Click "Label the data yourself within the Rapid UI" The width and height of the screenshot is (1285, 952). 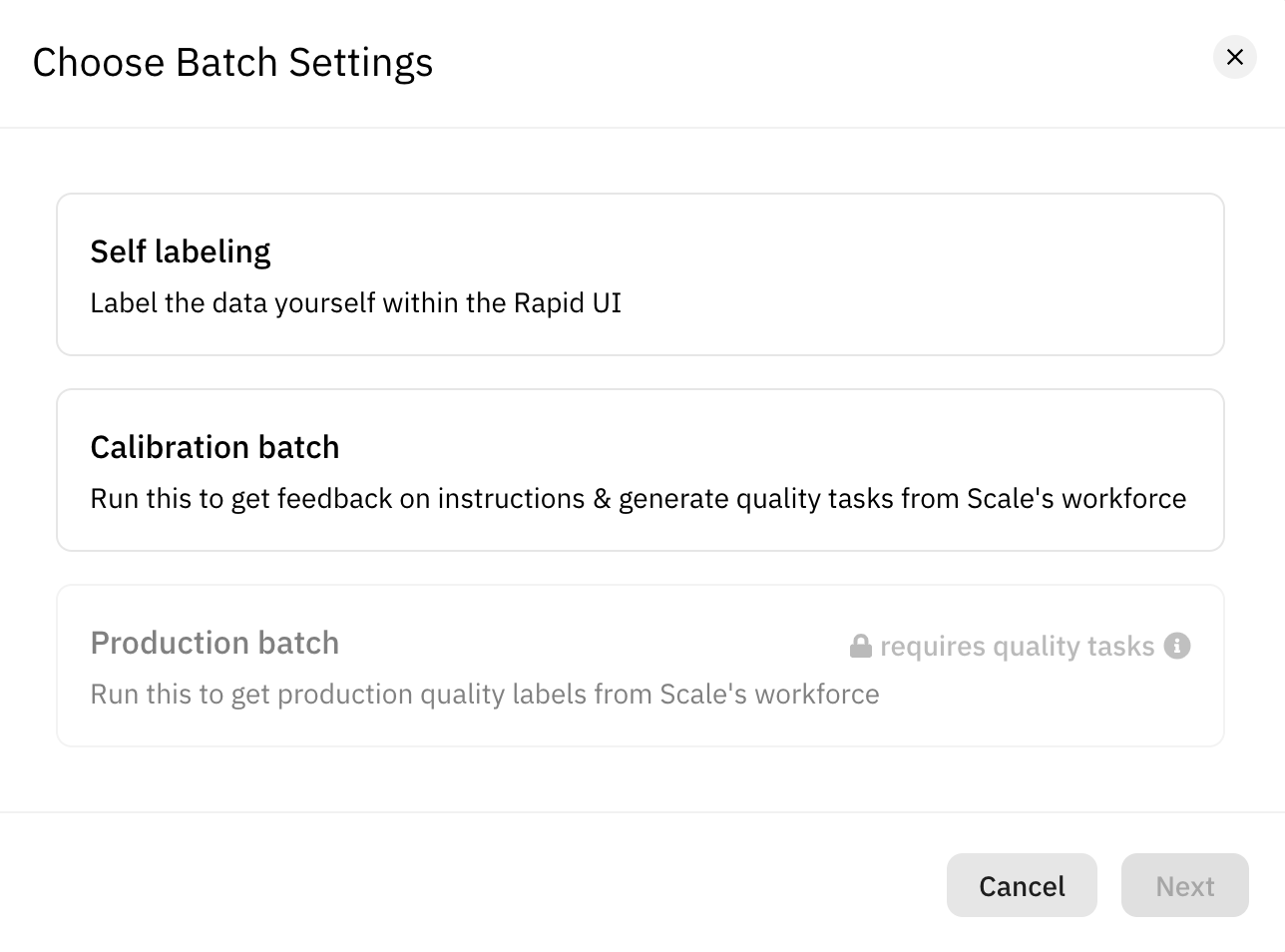355,303
